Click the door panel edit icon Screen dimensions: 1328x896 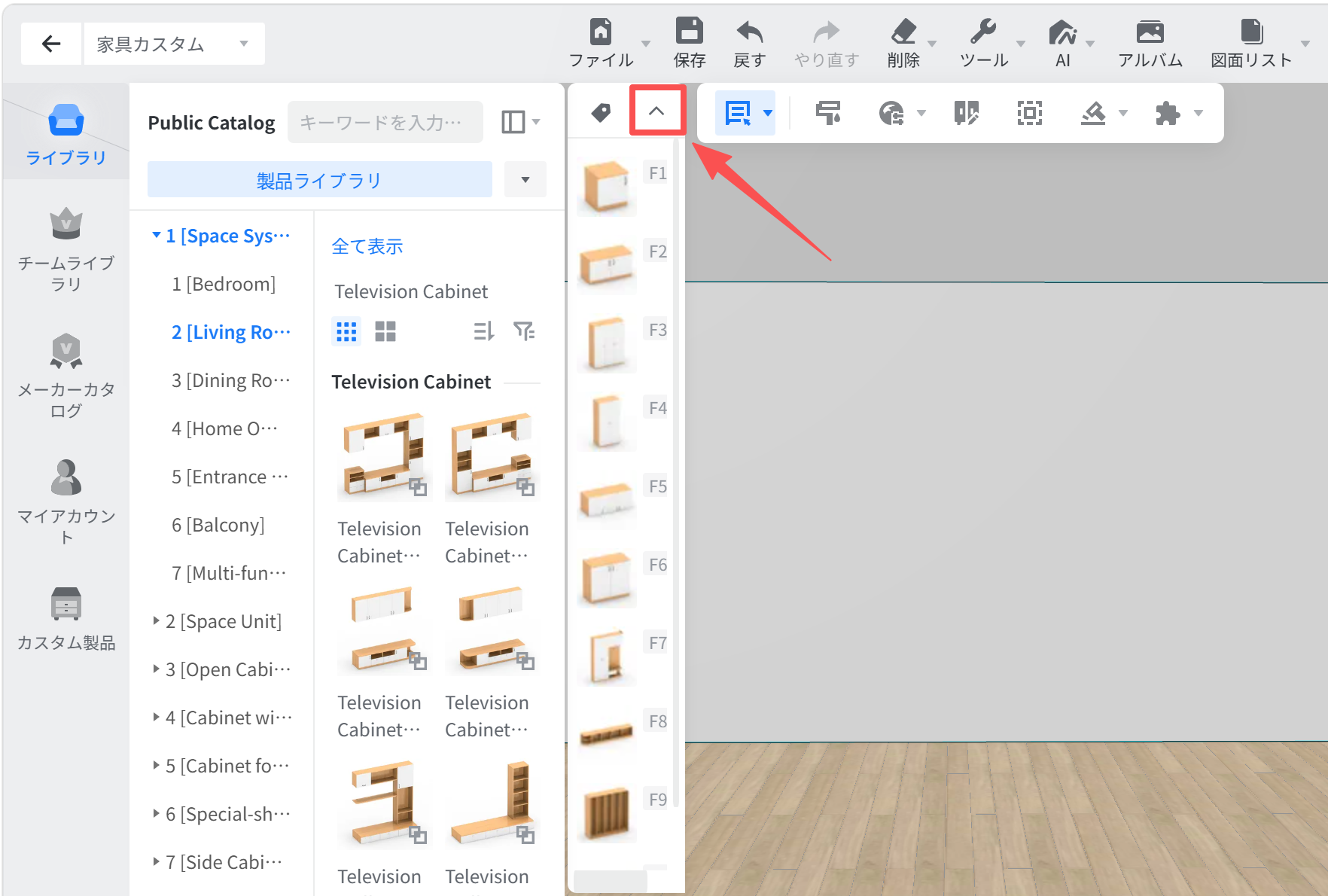[x=967, y=113]
